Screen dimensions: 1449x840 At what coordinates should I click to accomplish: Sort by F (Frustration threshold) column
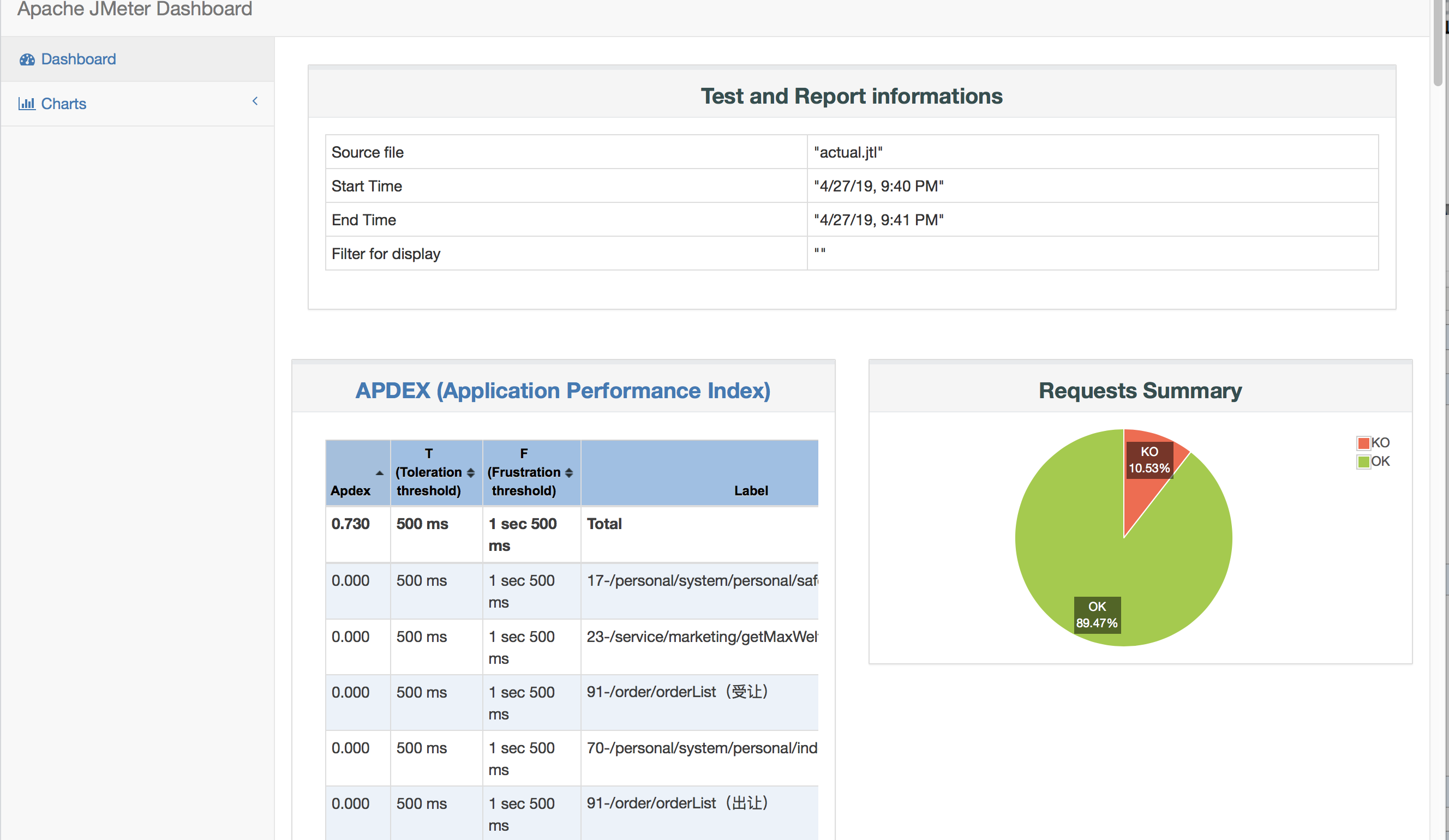(x=569, y=472)
